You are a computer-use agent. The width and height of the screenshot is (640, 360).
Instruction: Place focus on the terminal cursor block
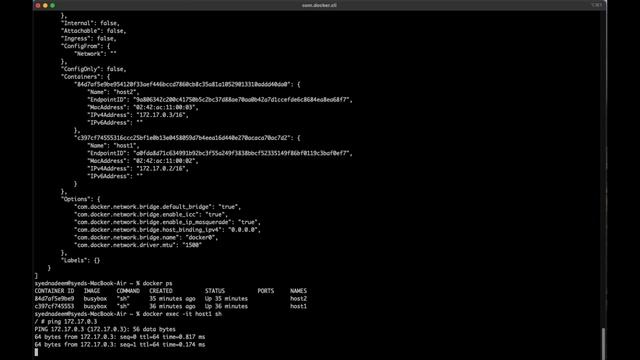point(36,352)
